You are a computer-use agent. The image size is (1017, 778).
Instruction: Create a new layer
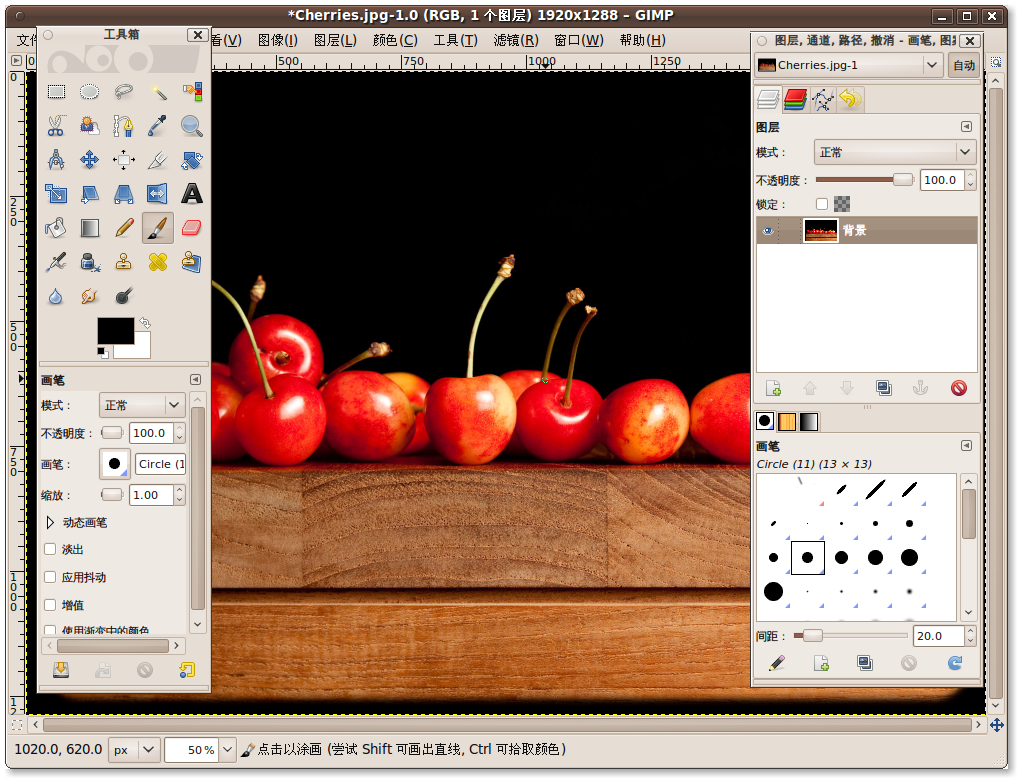(772, 388)
